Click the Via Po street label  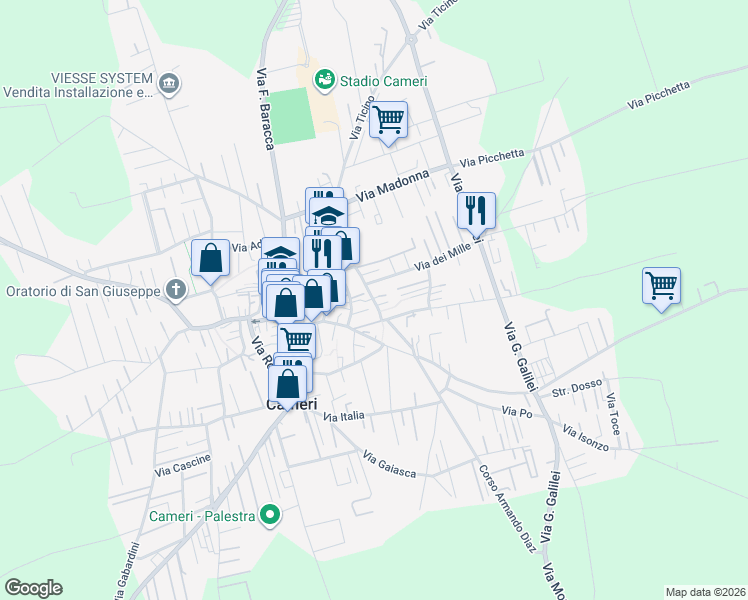coord(517,412)
